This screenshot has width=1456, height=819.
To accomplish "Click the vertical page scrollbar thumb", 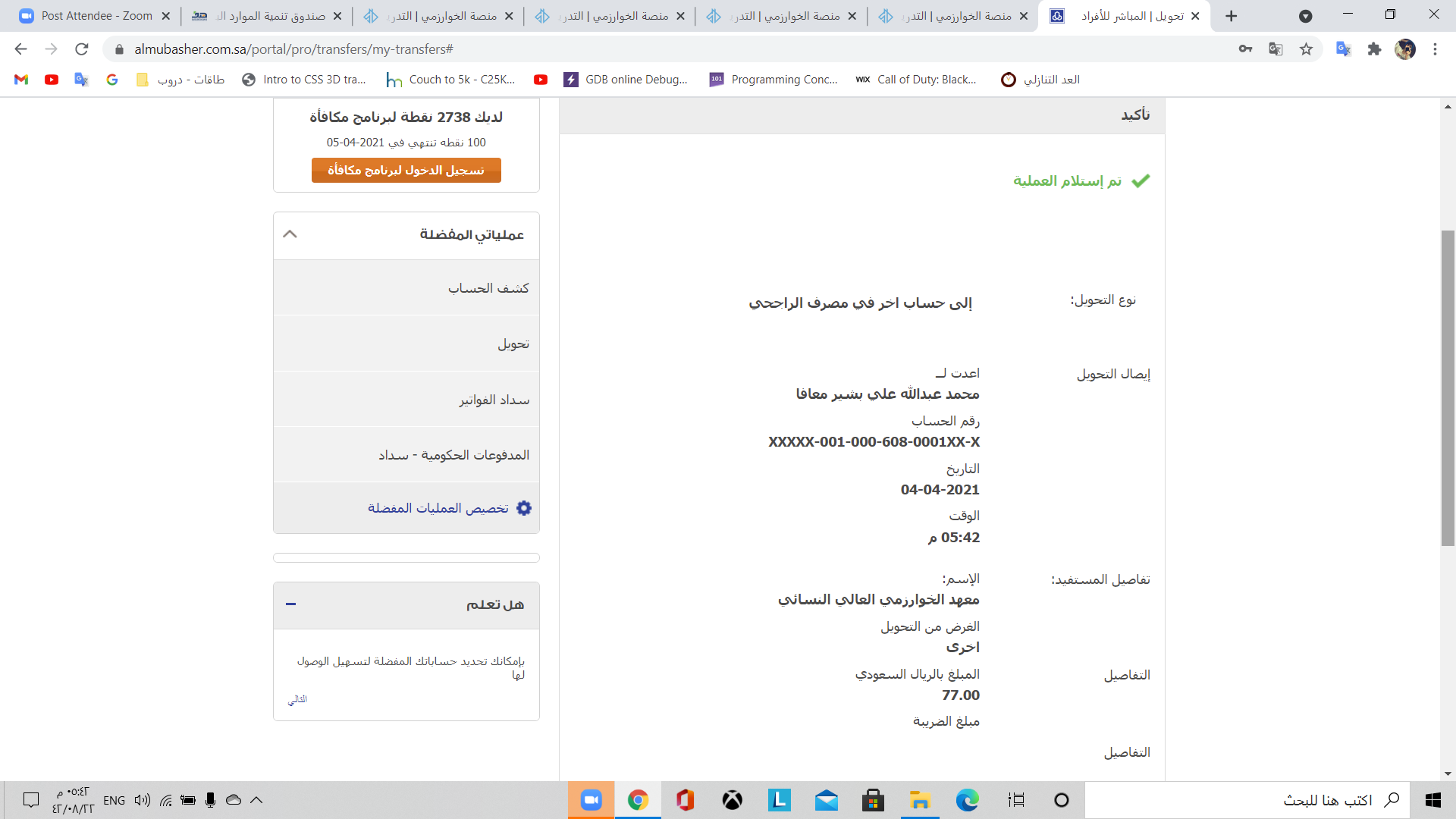I will tap(1448, 387).
